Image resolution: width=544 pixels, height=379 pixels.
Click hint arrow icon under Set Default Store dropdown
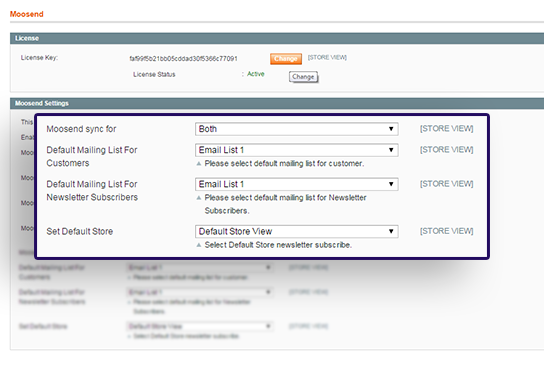pyautogui.click(x=199, y=245)
